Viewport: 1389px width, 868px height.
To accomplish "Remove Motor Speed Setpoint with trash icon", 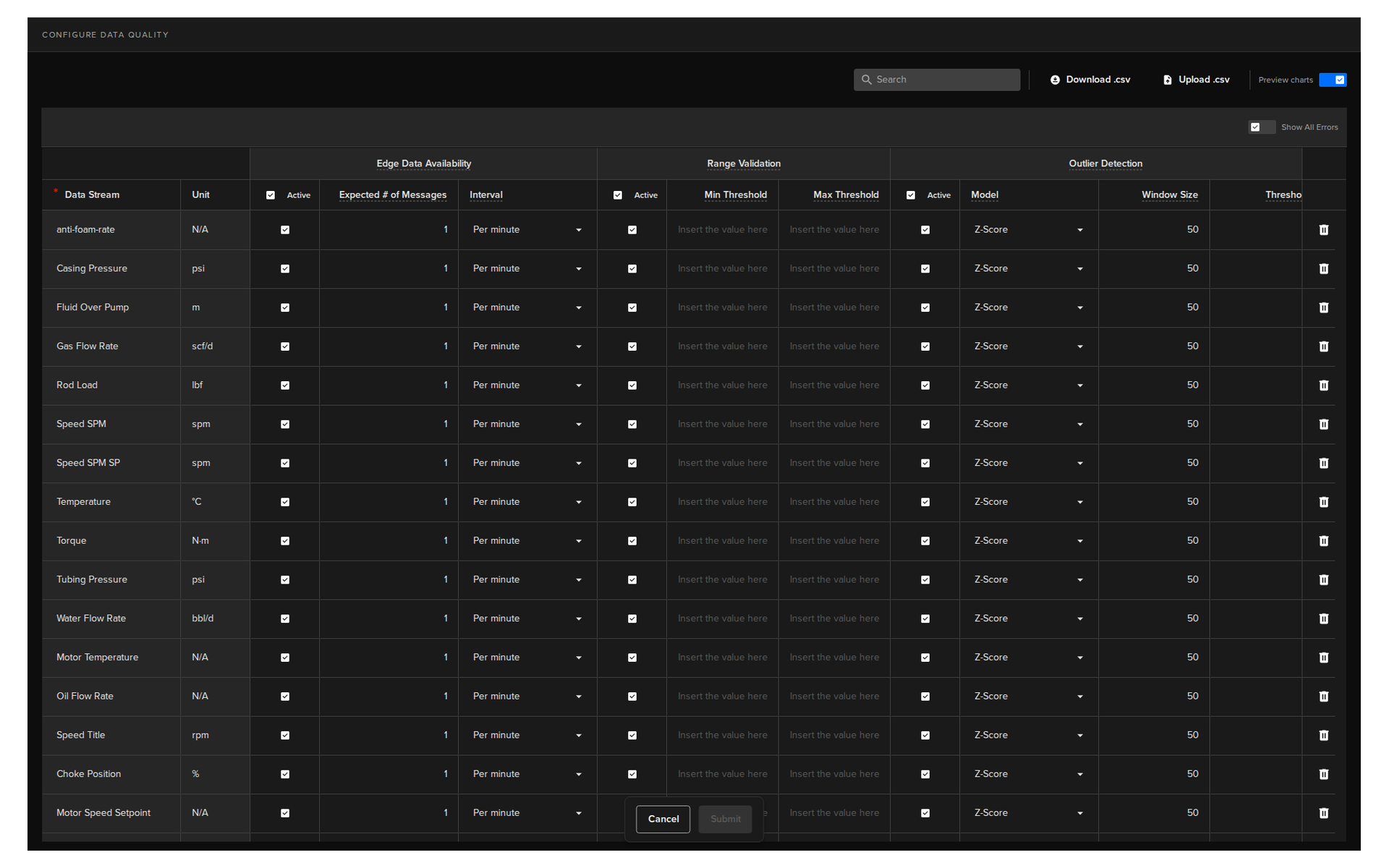I will pos(1323,813).
